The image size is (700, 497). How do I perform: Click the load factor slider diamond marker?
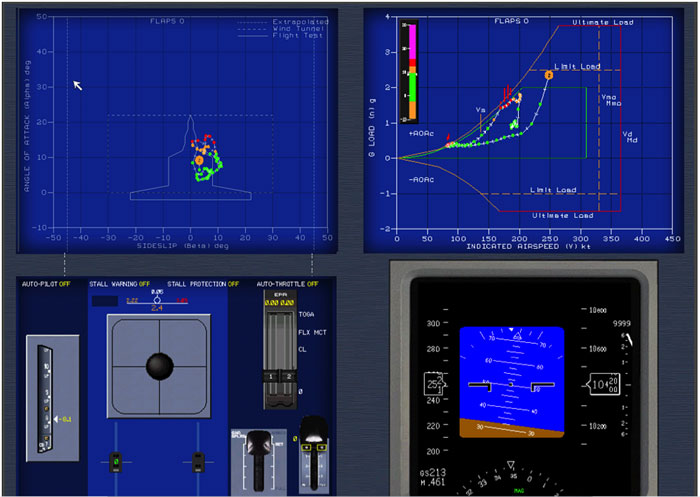[157, 300]
